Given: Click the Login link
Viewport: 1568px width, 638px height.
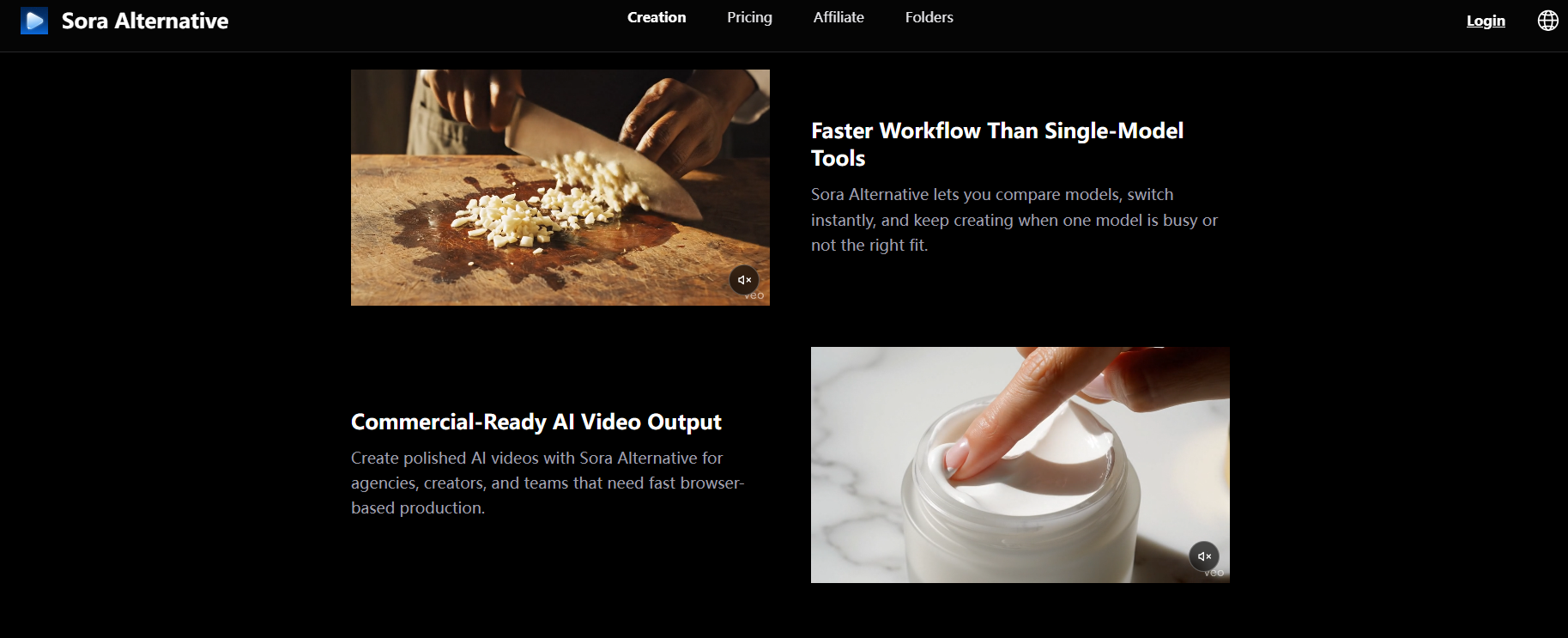Looking at the screenshot, I should tap(1486, 21).
